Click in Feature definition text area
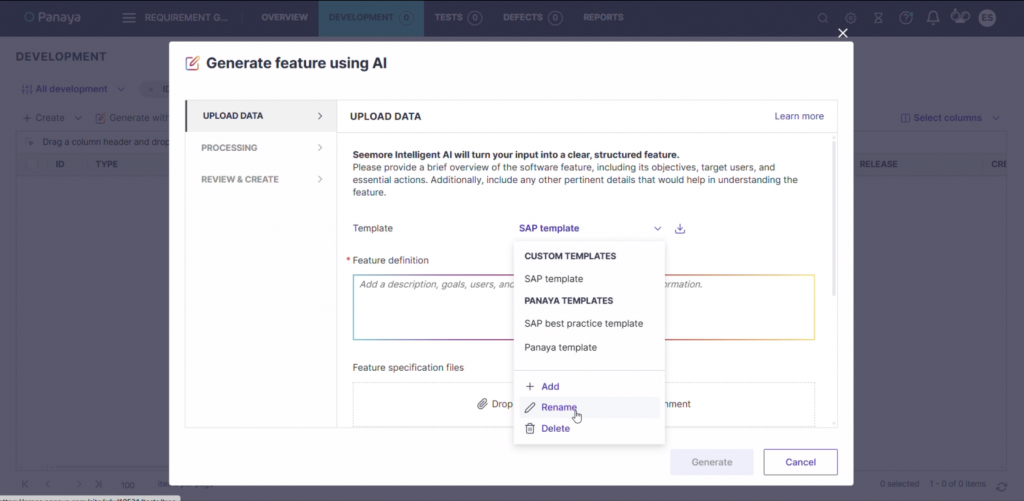The image size is (1024, 501). tap(584, 307)
